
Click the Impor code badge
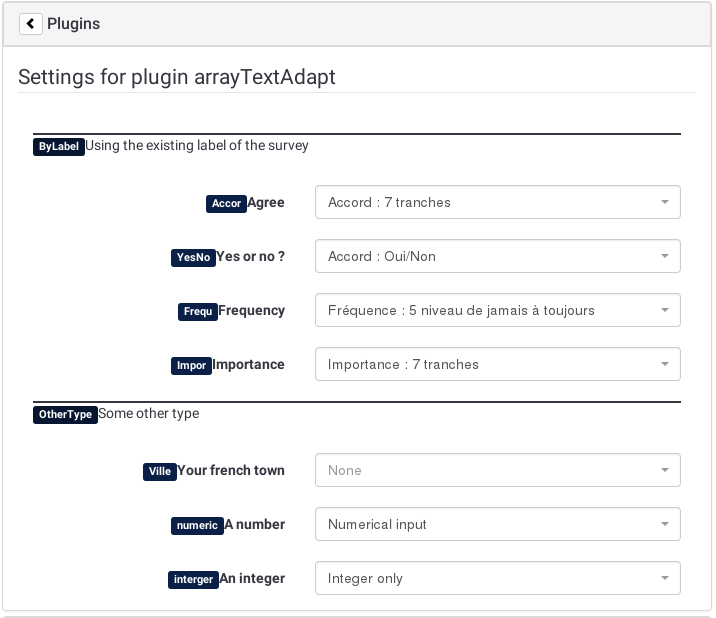tap(191, 365)
